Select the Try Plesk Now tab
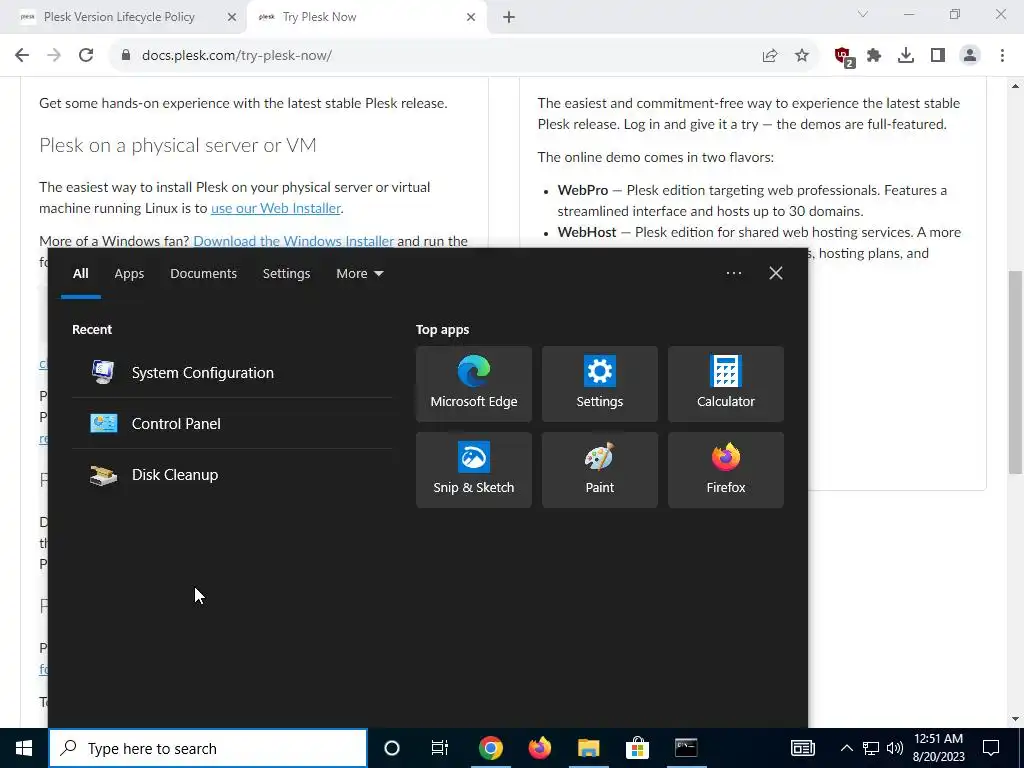Image resolution: width=1024 pixels, height=768 pixels. pos(367,17)
